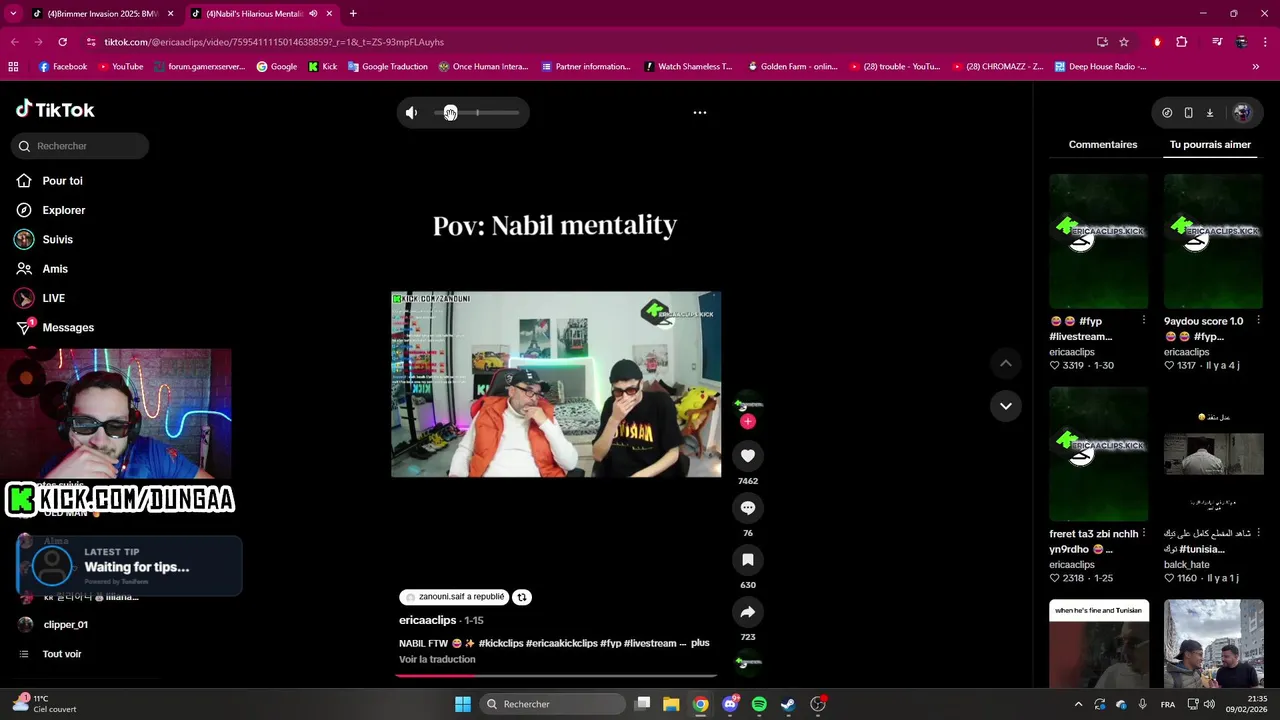
Task: Open the spinning sound disc icon
Action: click(x=747, y=661)
